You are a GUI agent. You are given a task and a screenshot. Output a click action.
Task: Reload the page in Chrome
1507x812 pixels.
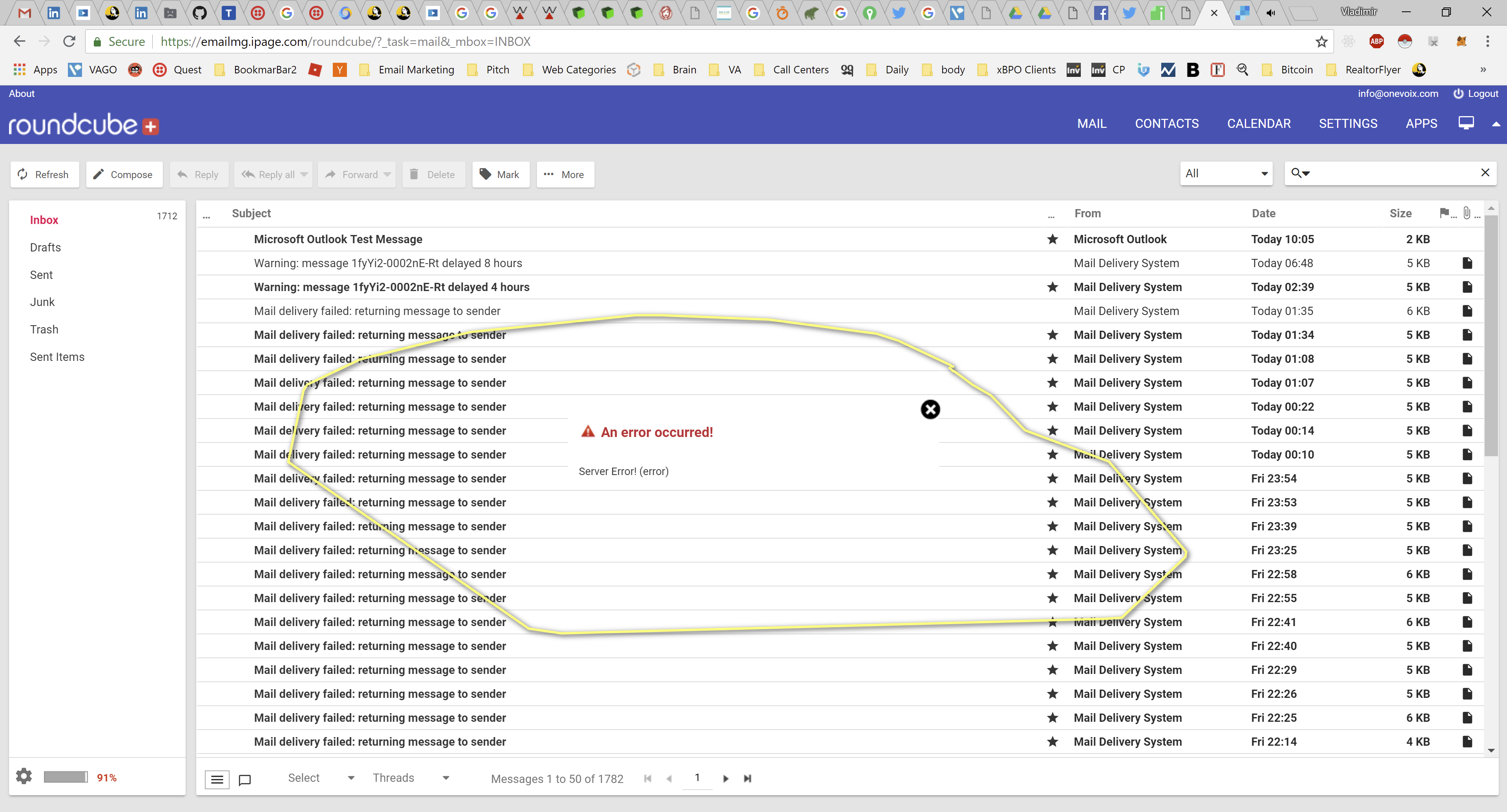[x=69, y=42]
